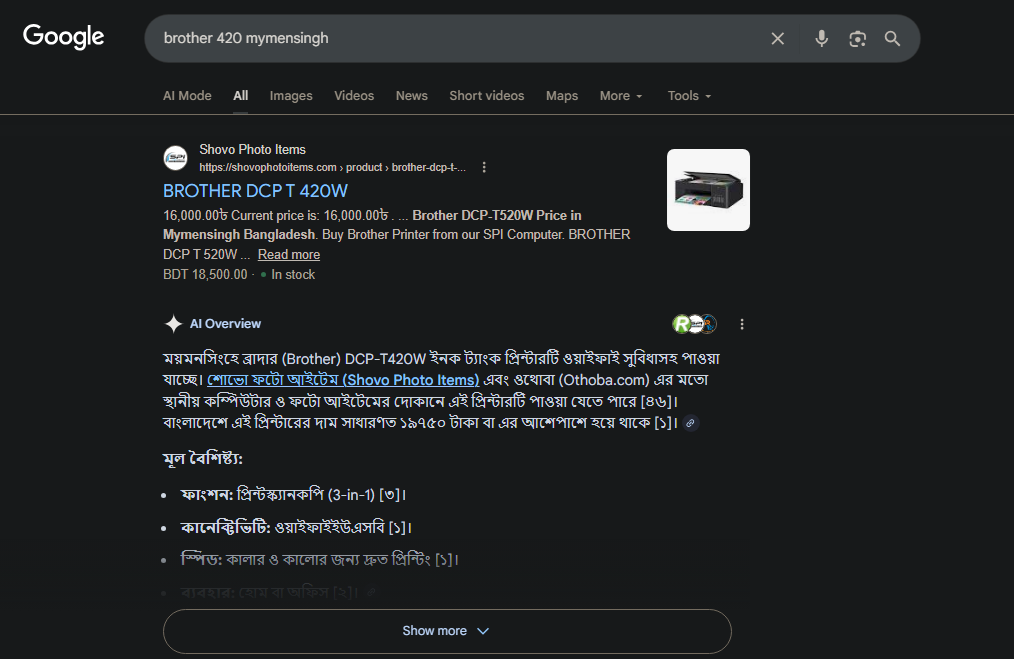Open the BROTHER DCP T 420W result link
Viewport: 1014px width, 659px height.
pyautogui.click(x=255, y=190)
